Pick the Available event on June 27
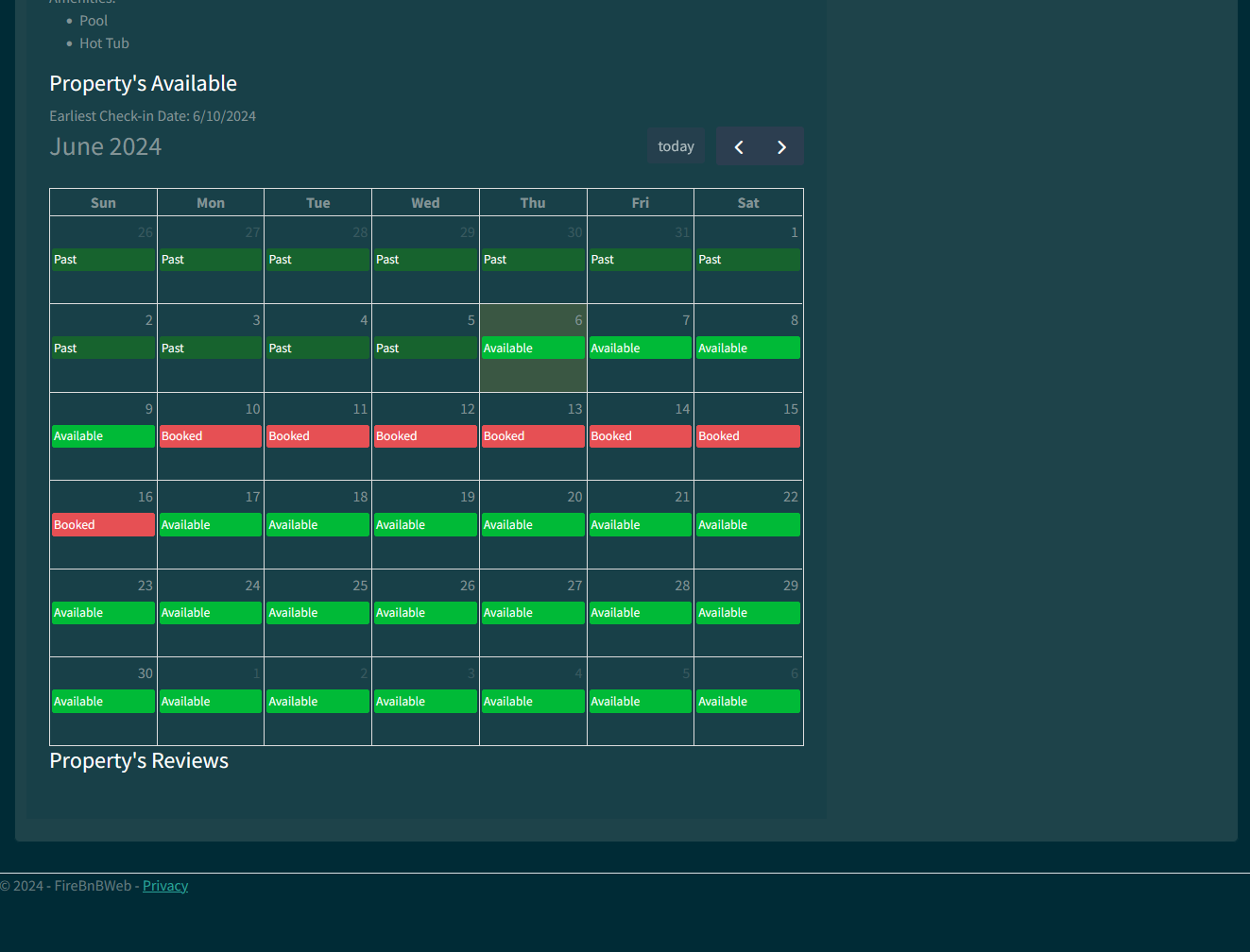Viewport: 1250px width, 952px height. (x=533, y=613)
